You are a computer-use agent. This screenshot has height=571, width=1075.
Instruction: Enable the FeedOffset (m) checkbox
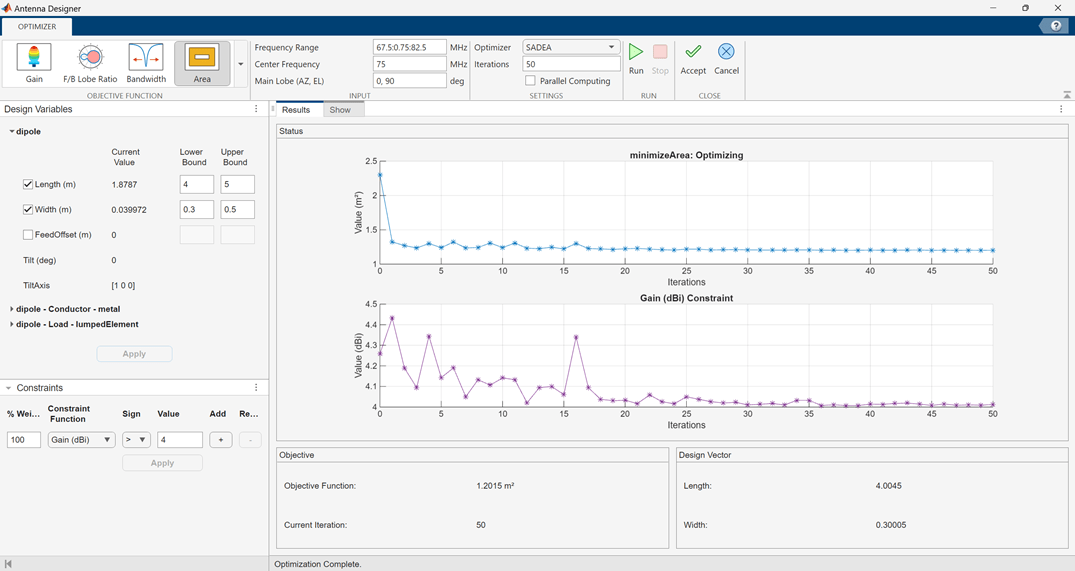point(28,235)
